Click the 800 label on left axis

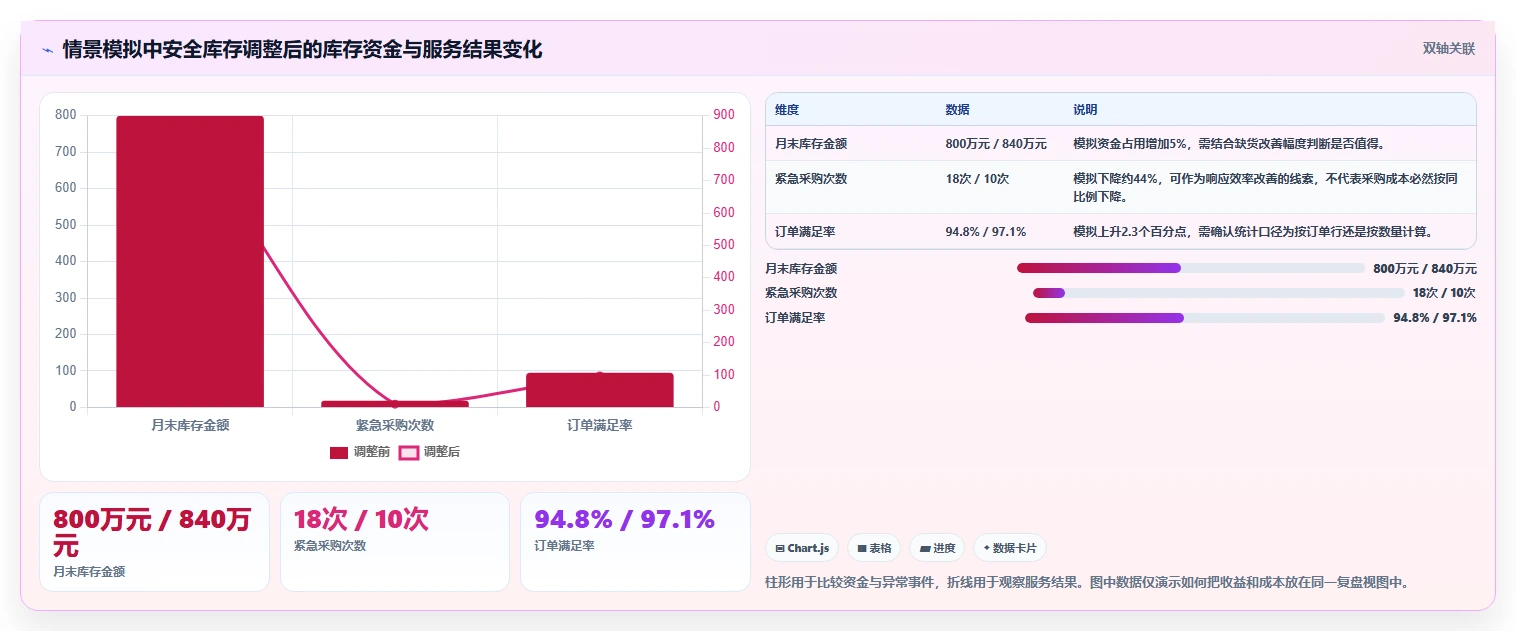(x=66, y=115)
